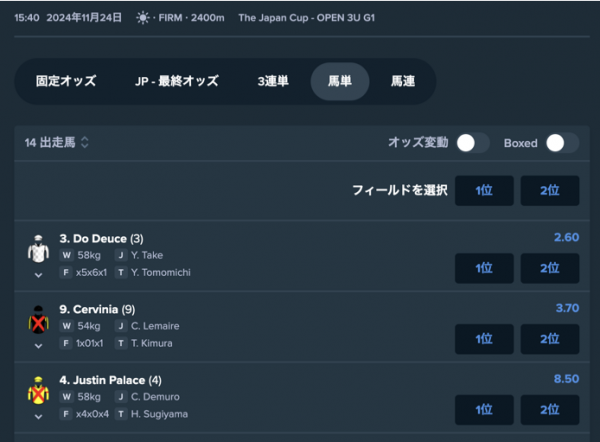
Task: Click Do Deuce's white jockey silk icon
Action: coord(38,249)
